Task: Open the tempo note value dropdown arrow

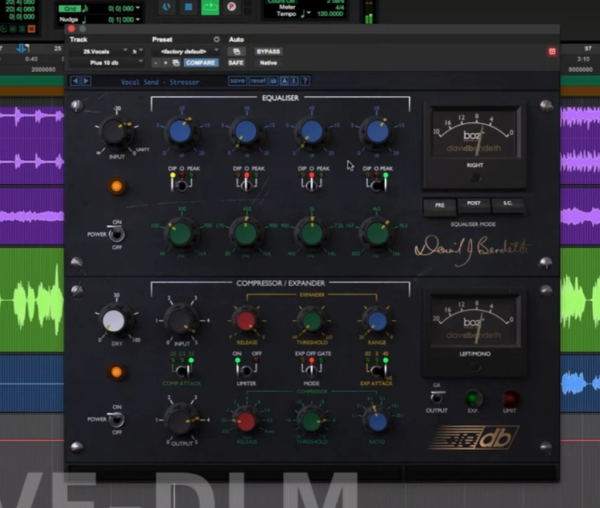Action: click(309, 13)
